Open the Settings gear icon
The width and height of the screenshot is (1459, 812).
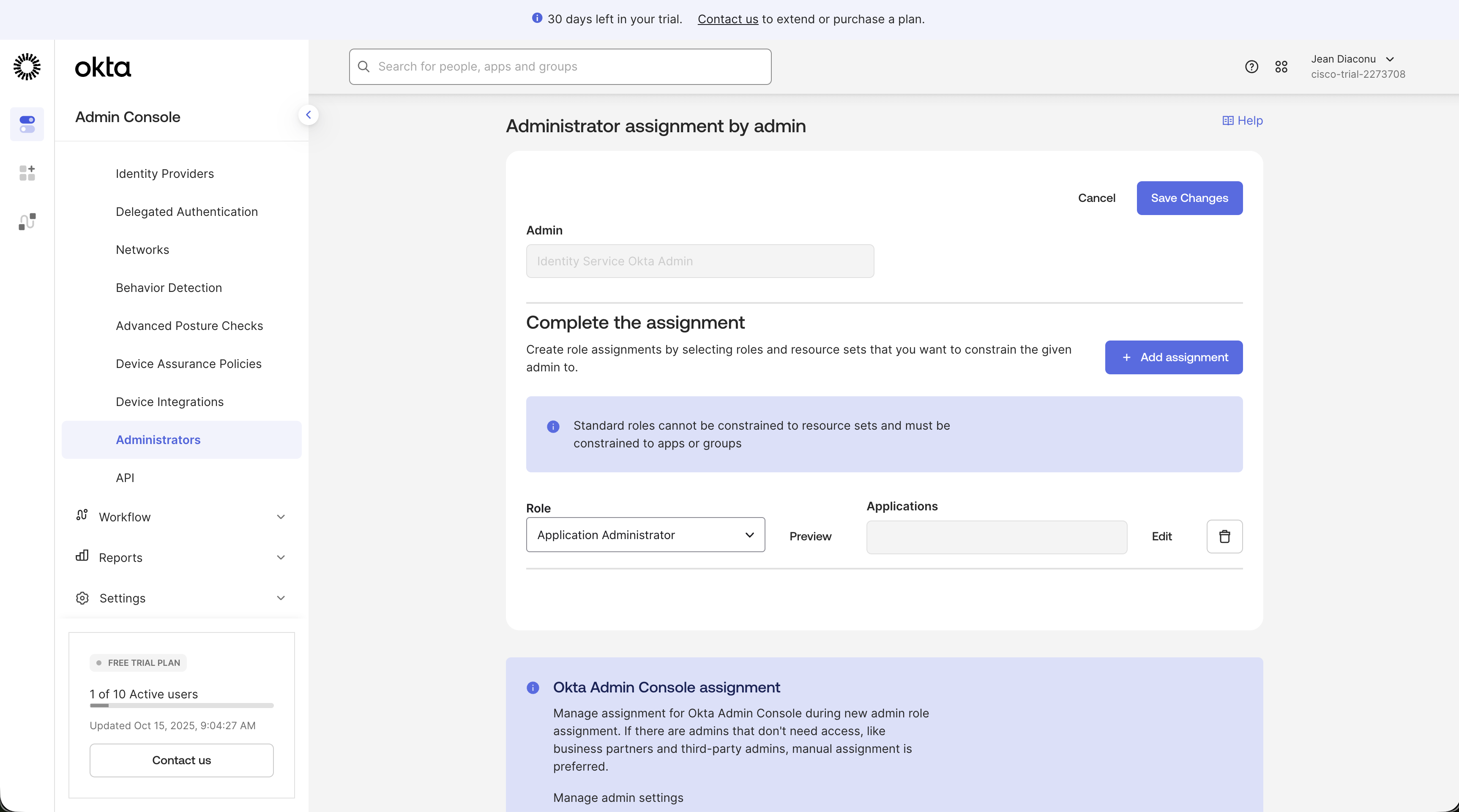pyautogui.click(x=82, y=598)
